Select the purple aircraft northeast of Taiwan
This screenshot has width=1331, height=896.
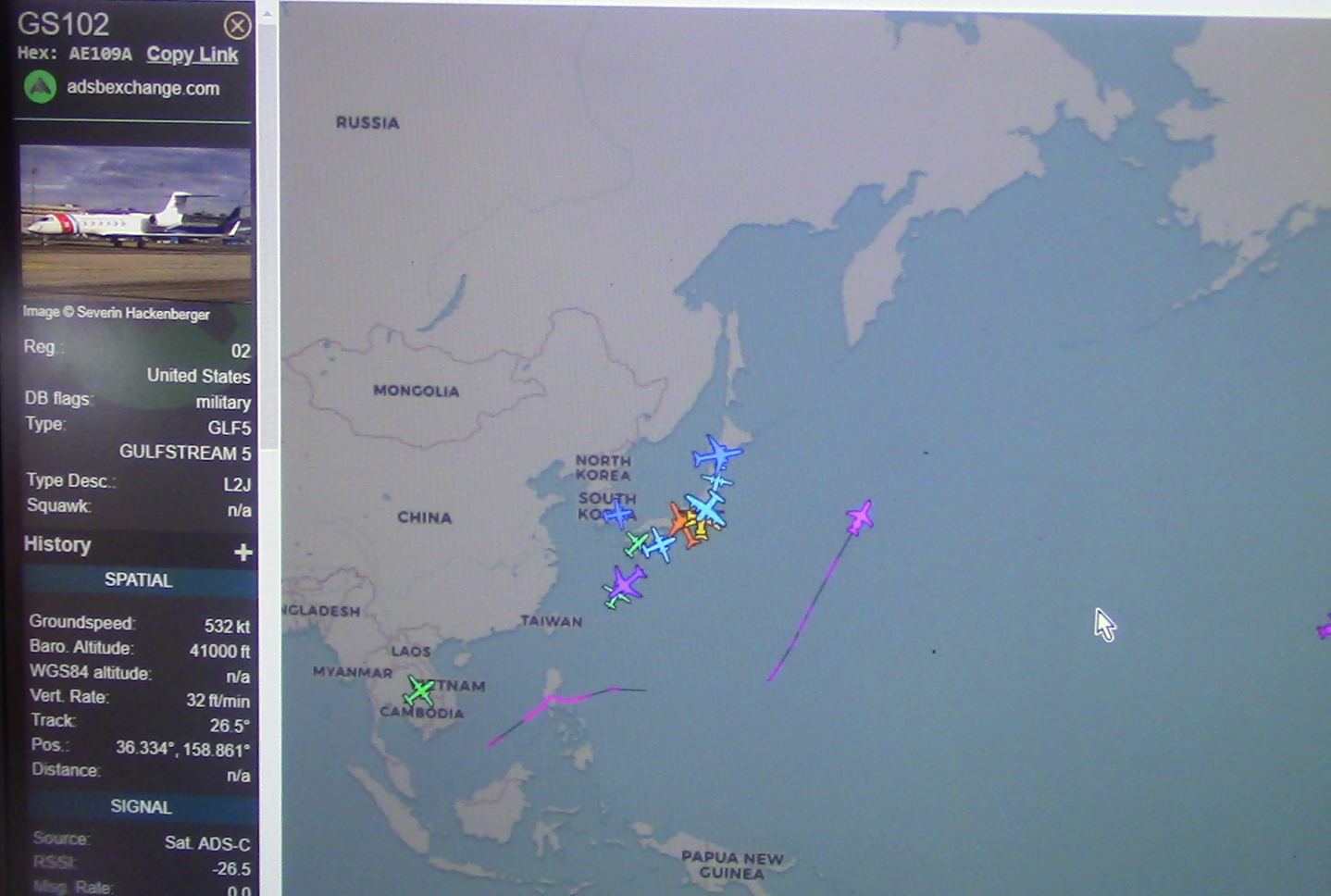[x=627, y=583]
